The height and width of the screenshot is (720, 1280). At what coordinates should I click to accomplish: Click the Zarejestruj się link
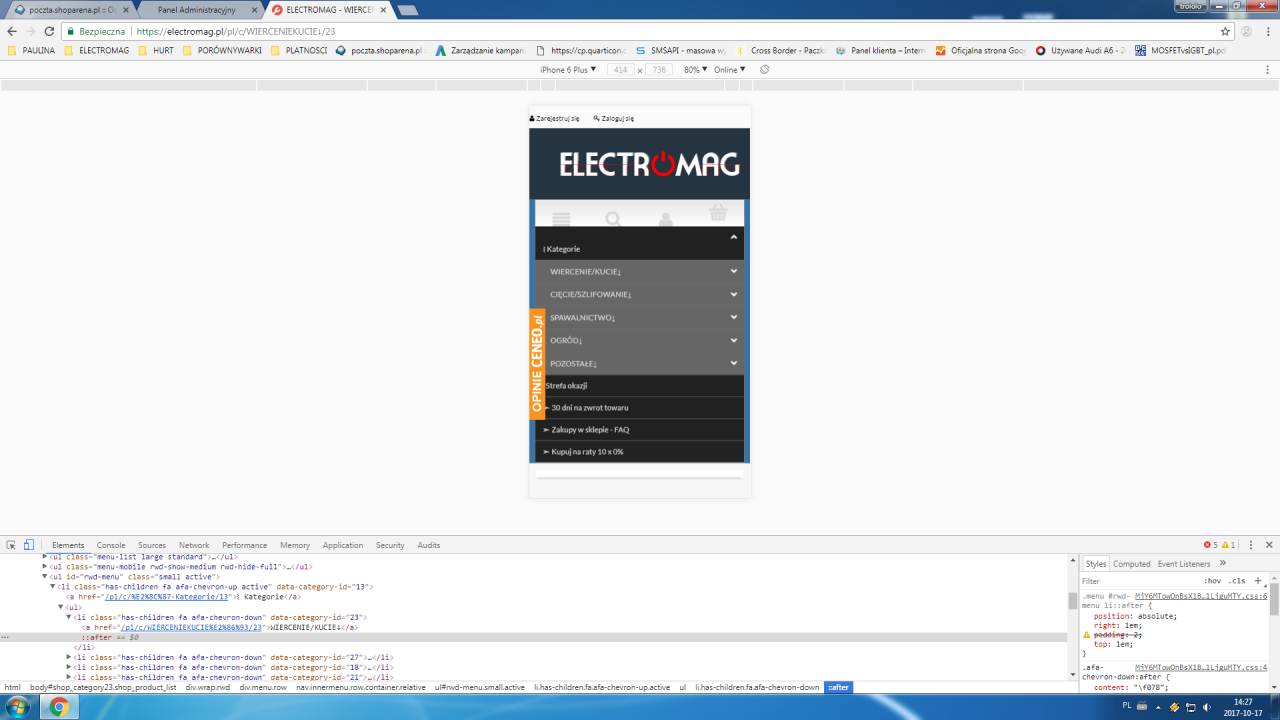pyautogui.click(x=555, y=118)
